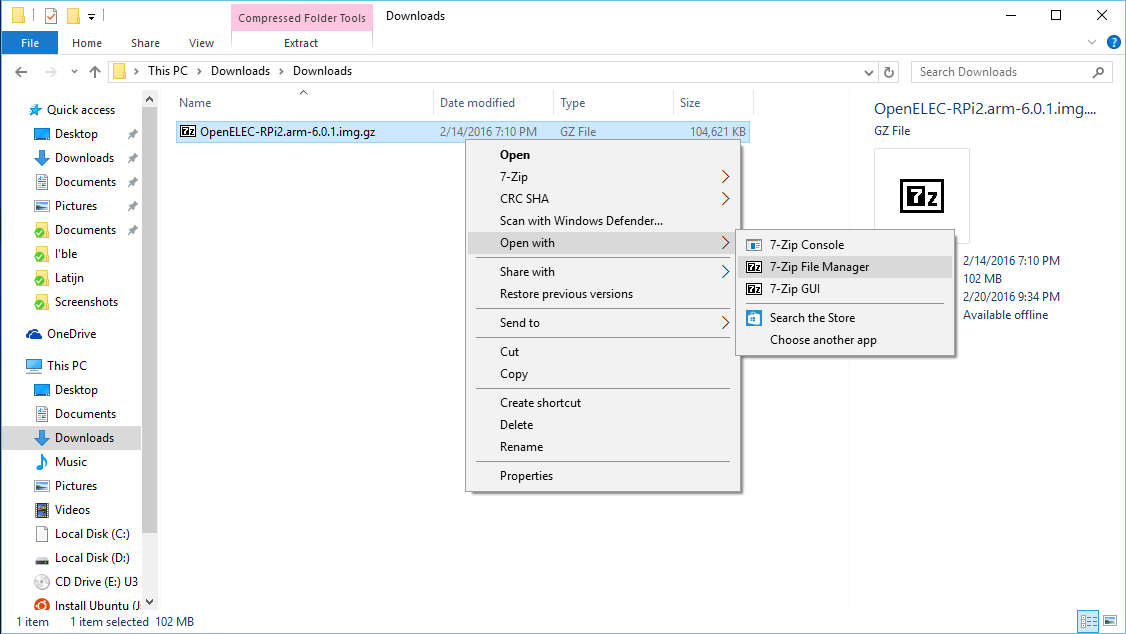The height and width of the screenshot is (634, 1126).
Task: Expand the address bar history dropdown
Action: (x=869, y=72)
